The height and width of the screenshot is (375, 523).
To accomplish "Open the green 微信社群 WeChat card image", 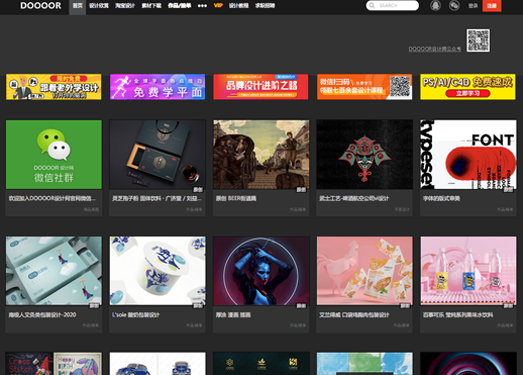I will [54, 154].
